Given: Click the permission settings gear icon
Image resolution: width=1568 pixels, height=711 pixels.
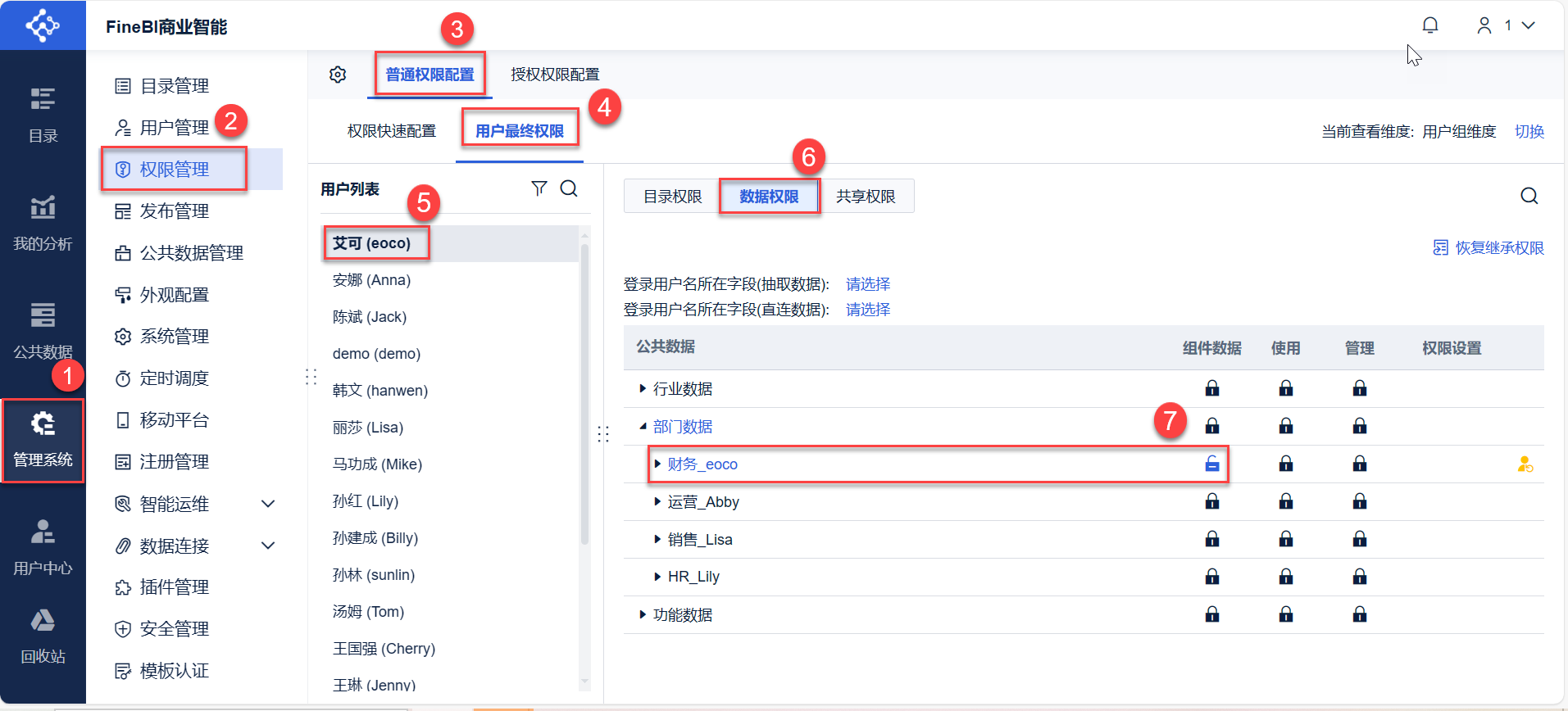Looking at the screenshot, I should 338,75.
